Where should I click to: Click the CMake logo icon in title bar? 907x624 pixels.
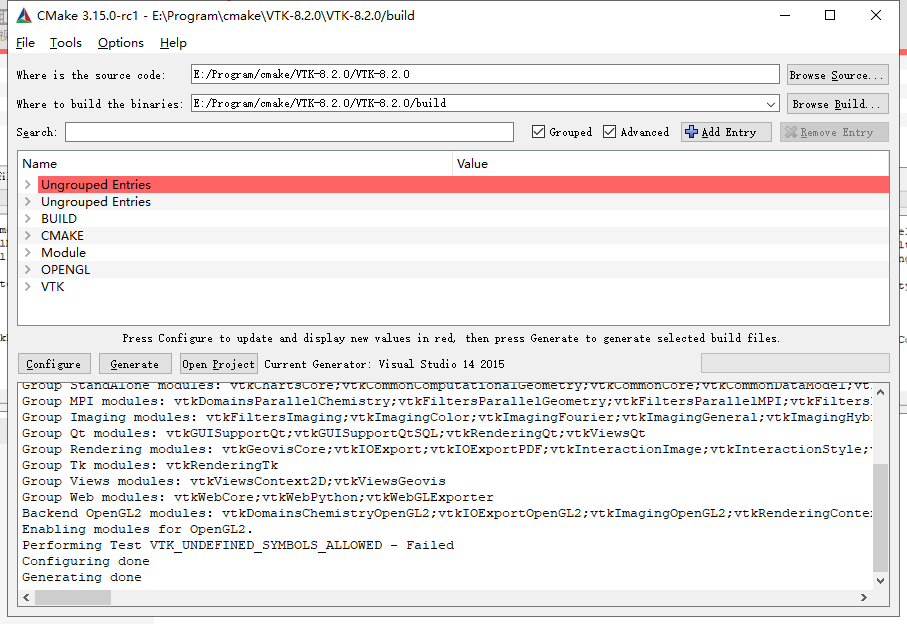click(24, 16)
